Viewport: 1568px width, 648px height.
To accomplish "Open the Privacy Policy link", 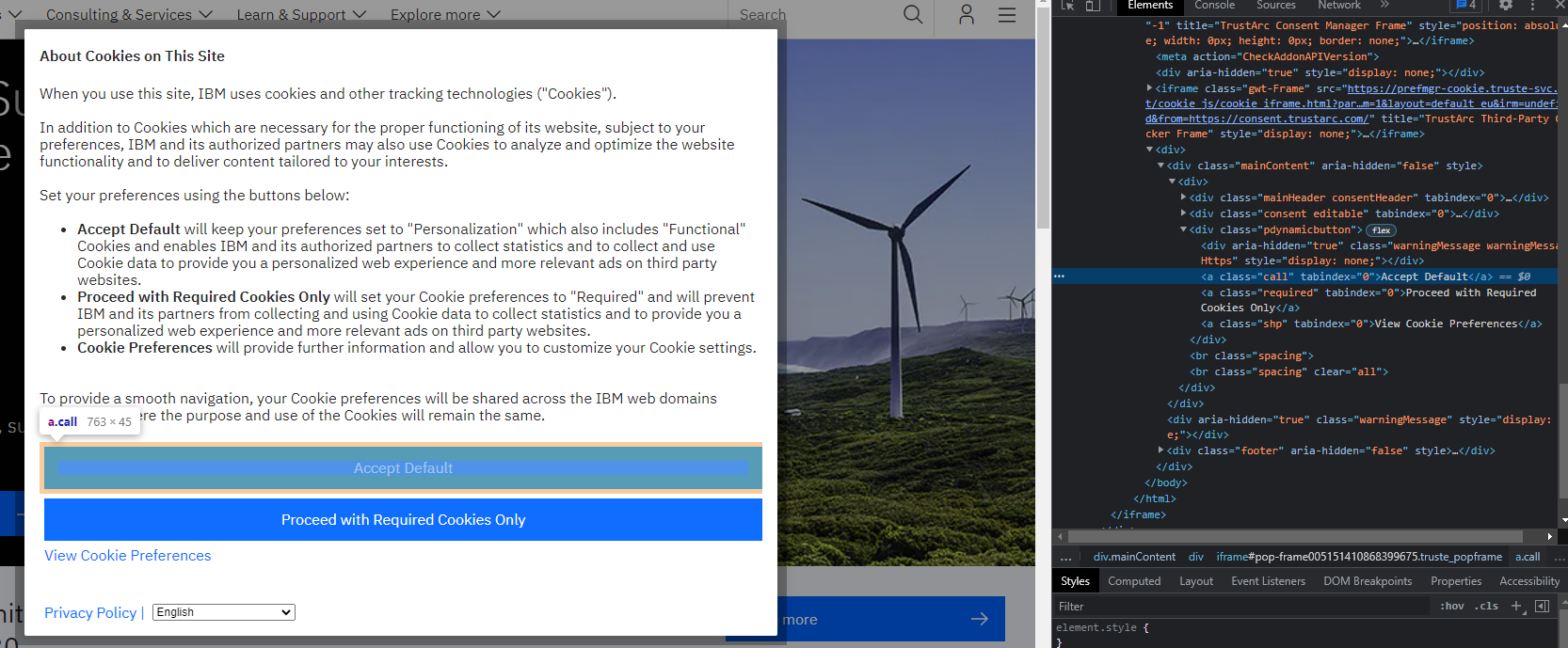I will (90, 613).
